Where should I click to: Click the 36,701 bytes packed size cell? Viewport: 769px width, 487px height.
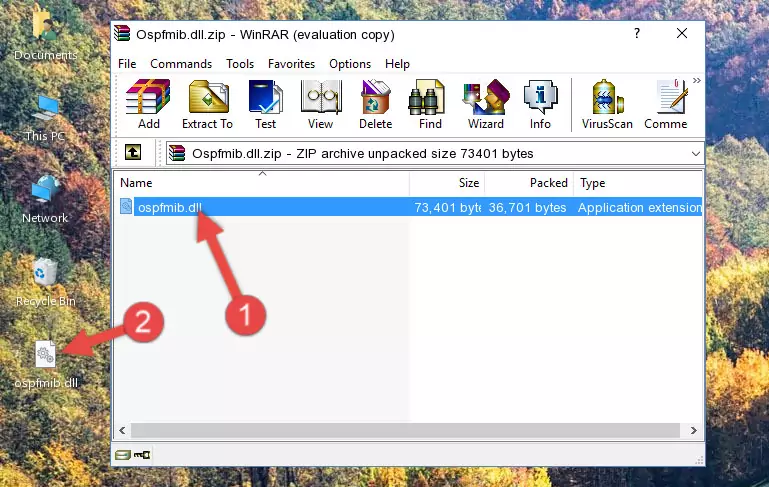527,207
